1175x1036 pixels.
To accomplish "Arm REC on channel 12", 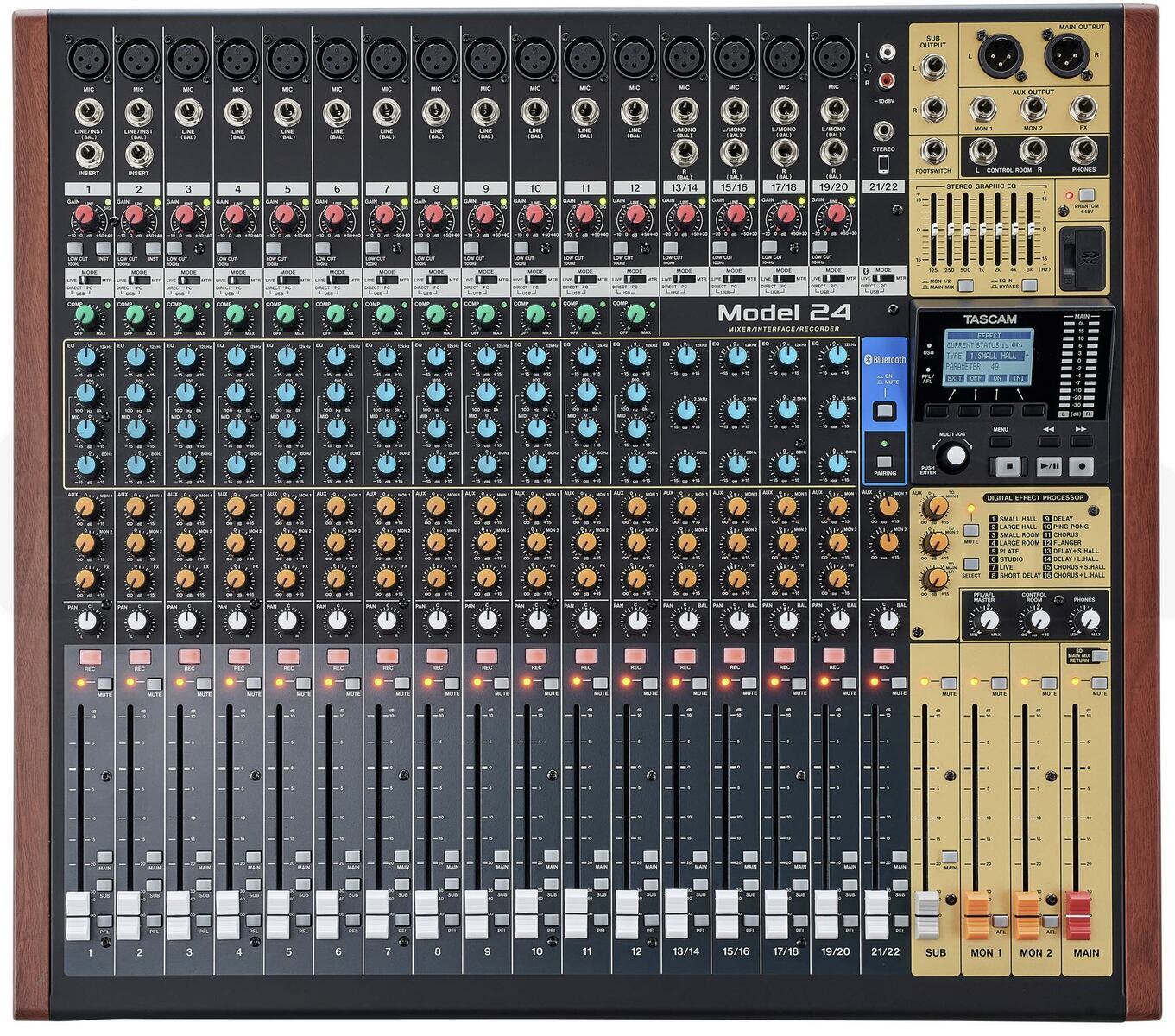I will [x=635, y=658].
